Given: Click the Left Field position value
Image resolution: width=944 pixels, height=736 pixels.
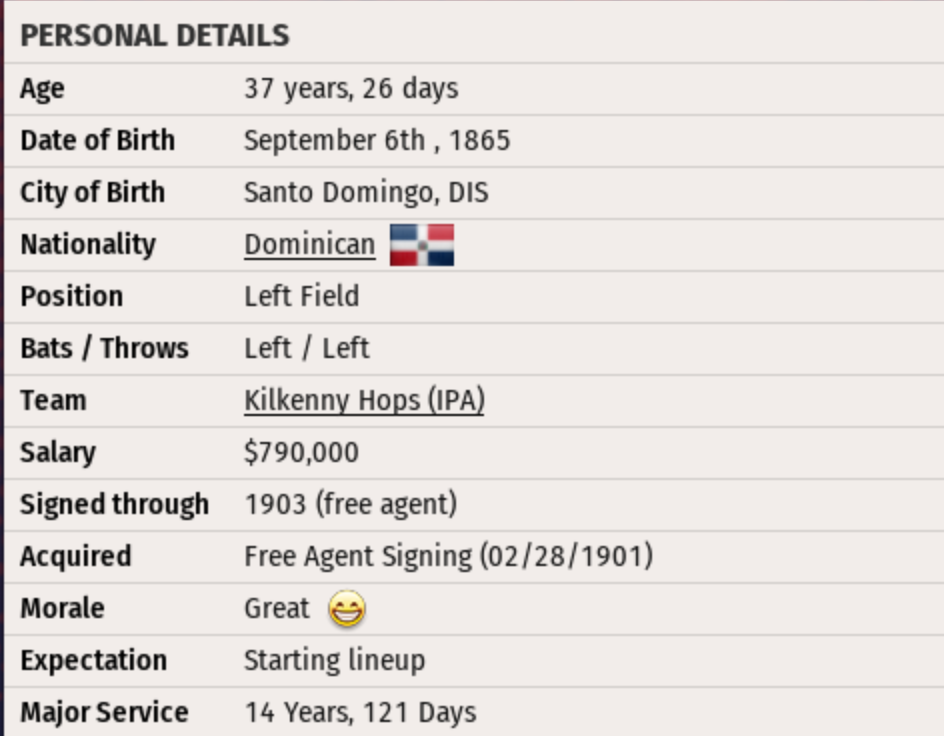Looking at the screenshot, I should point(301,297).
